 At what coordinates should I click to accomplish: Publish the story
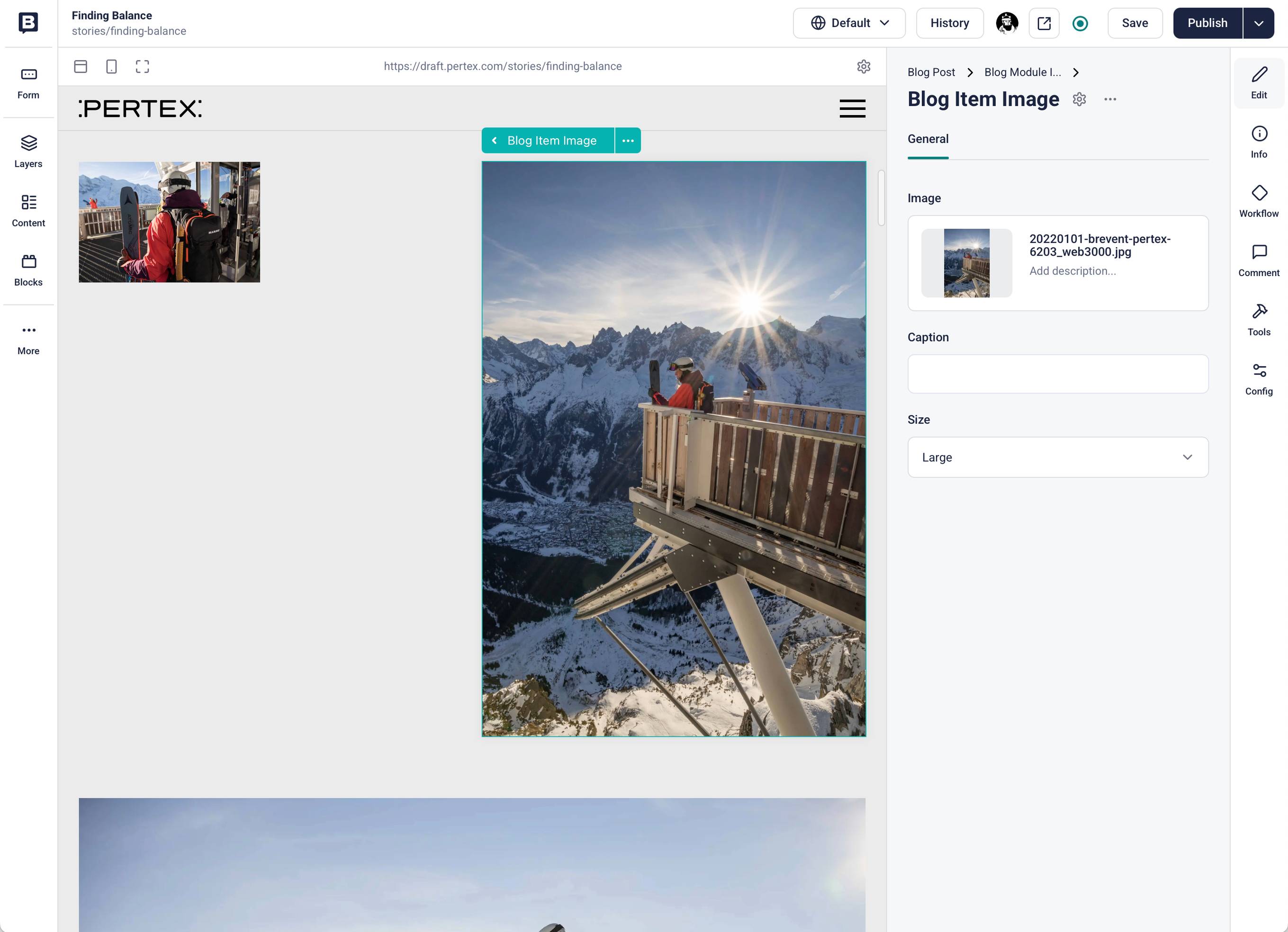(x=1207, y=23)
